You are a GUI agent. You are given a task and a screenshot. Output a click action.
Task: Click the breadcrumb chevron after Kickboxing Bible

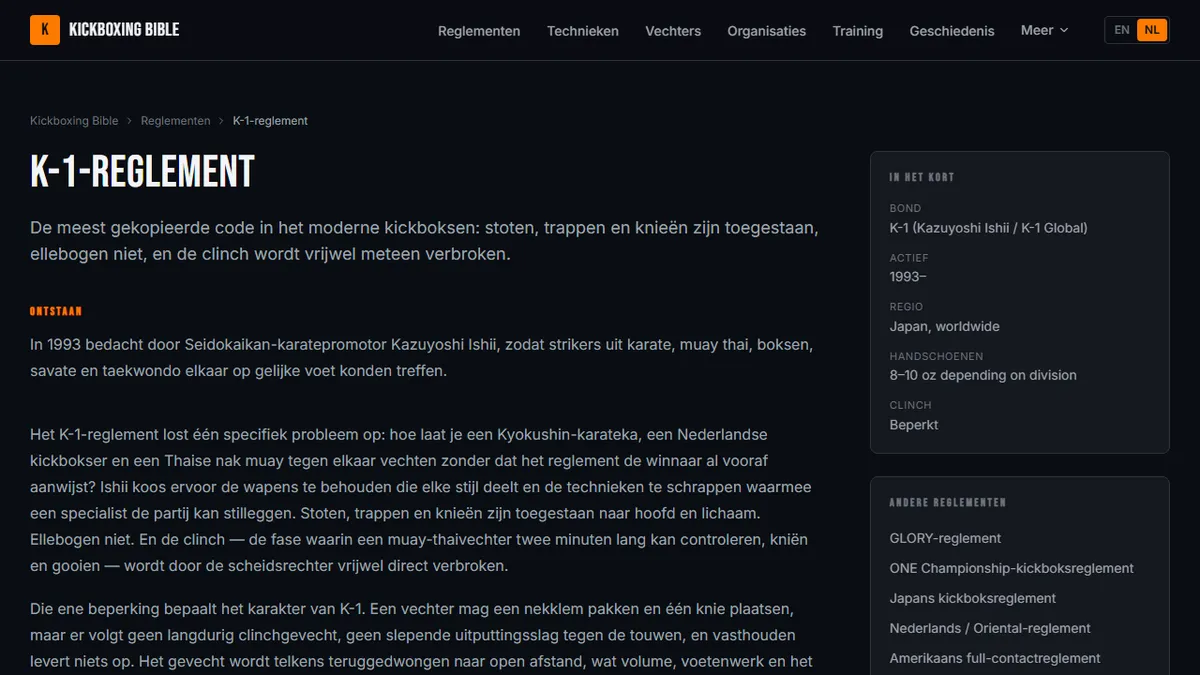[x=129, y=121]
